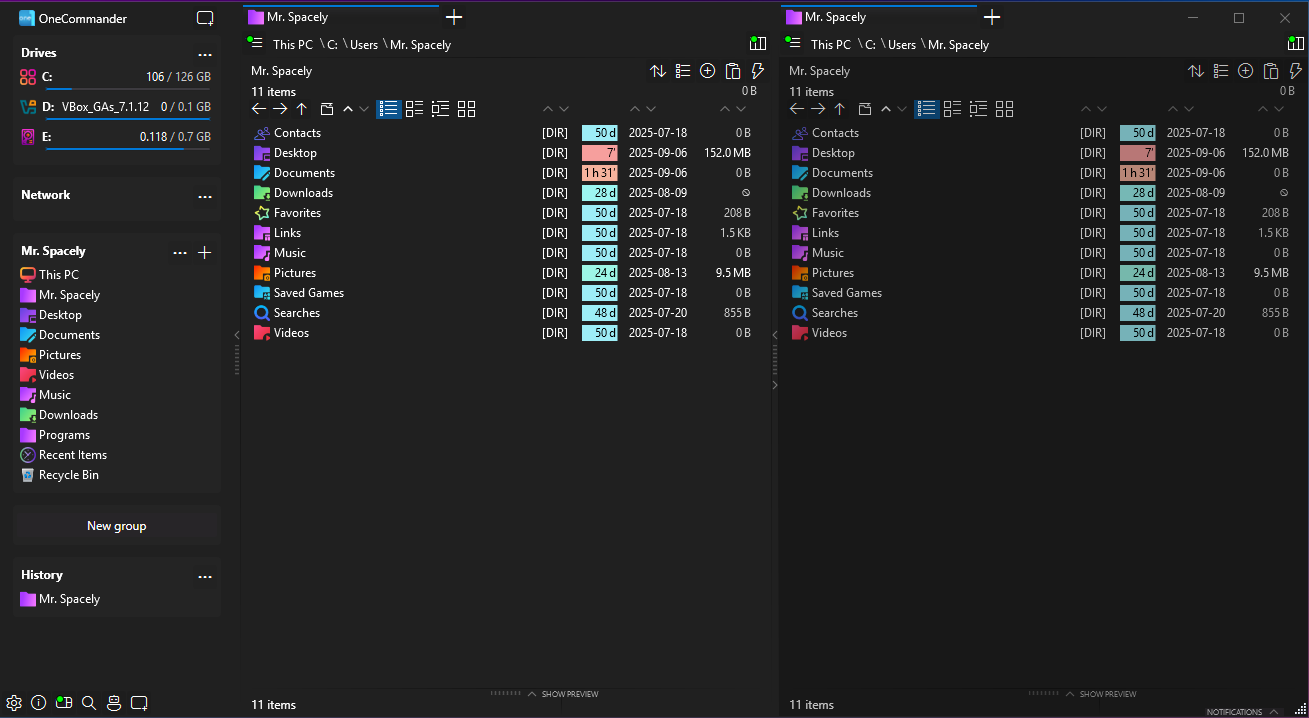Open the left pane path menu icon
This screenshot has width=1309, height=718.
tap(256, 43)
